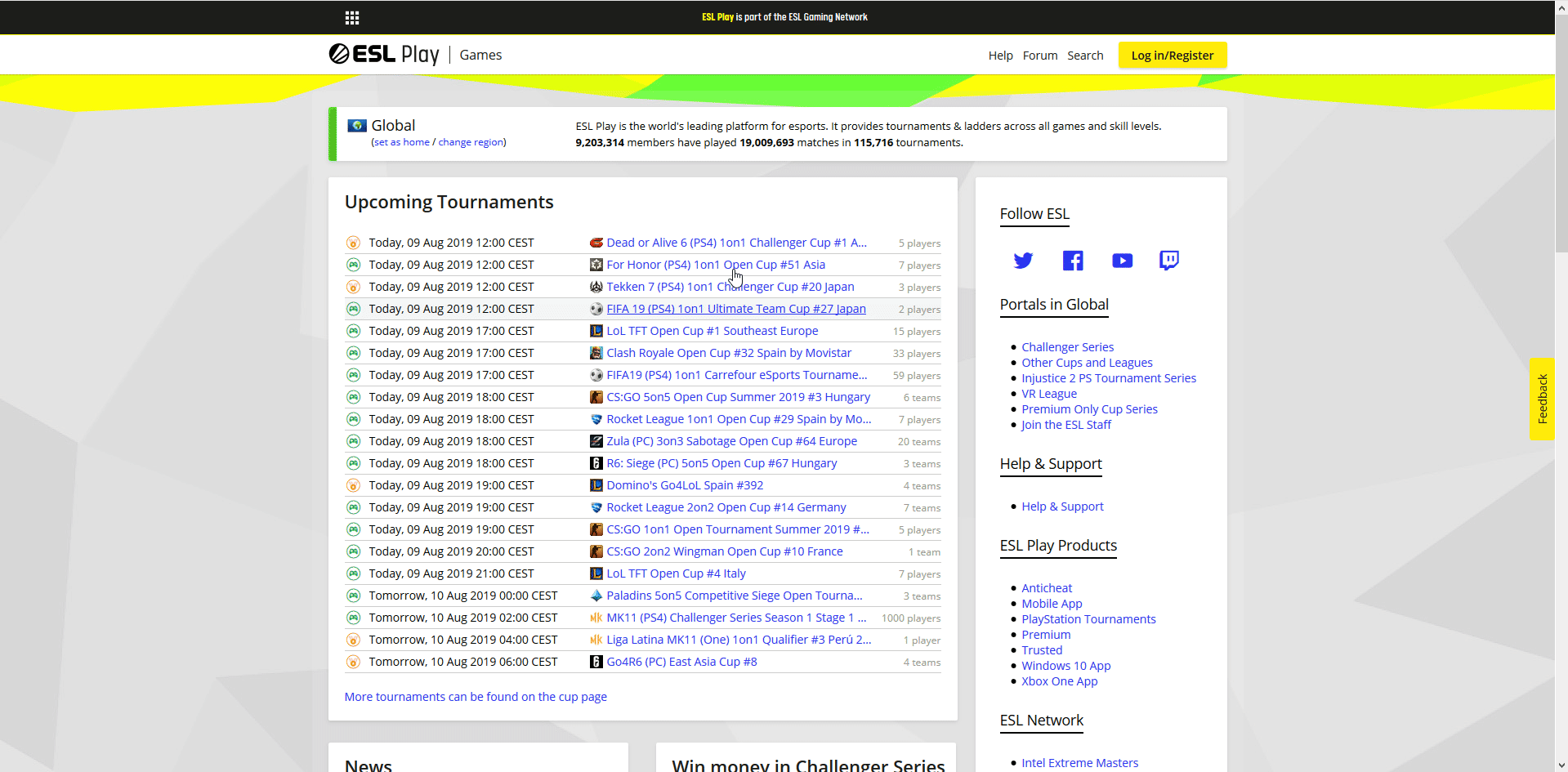Viewport: 1568px width, 772px height.
Task: Open LoL TFT Open Cup #4 Italy
Action: 676,573
